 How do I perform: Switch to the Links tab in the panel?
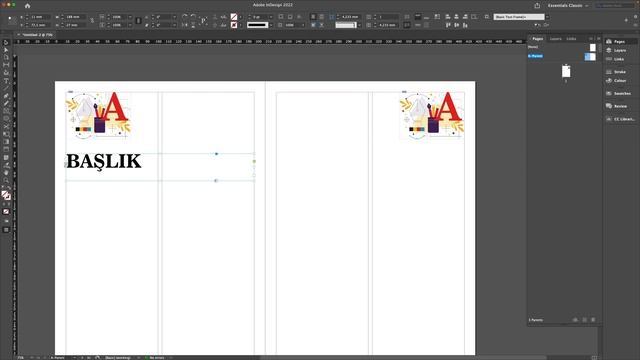pos(571,39)
